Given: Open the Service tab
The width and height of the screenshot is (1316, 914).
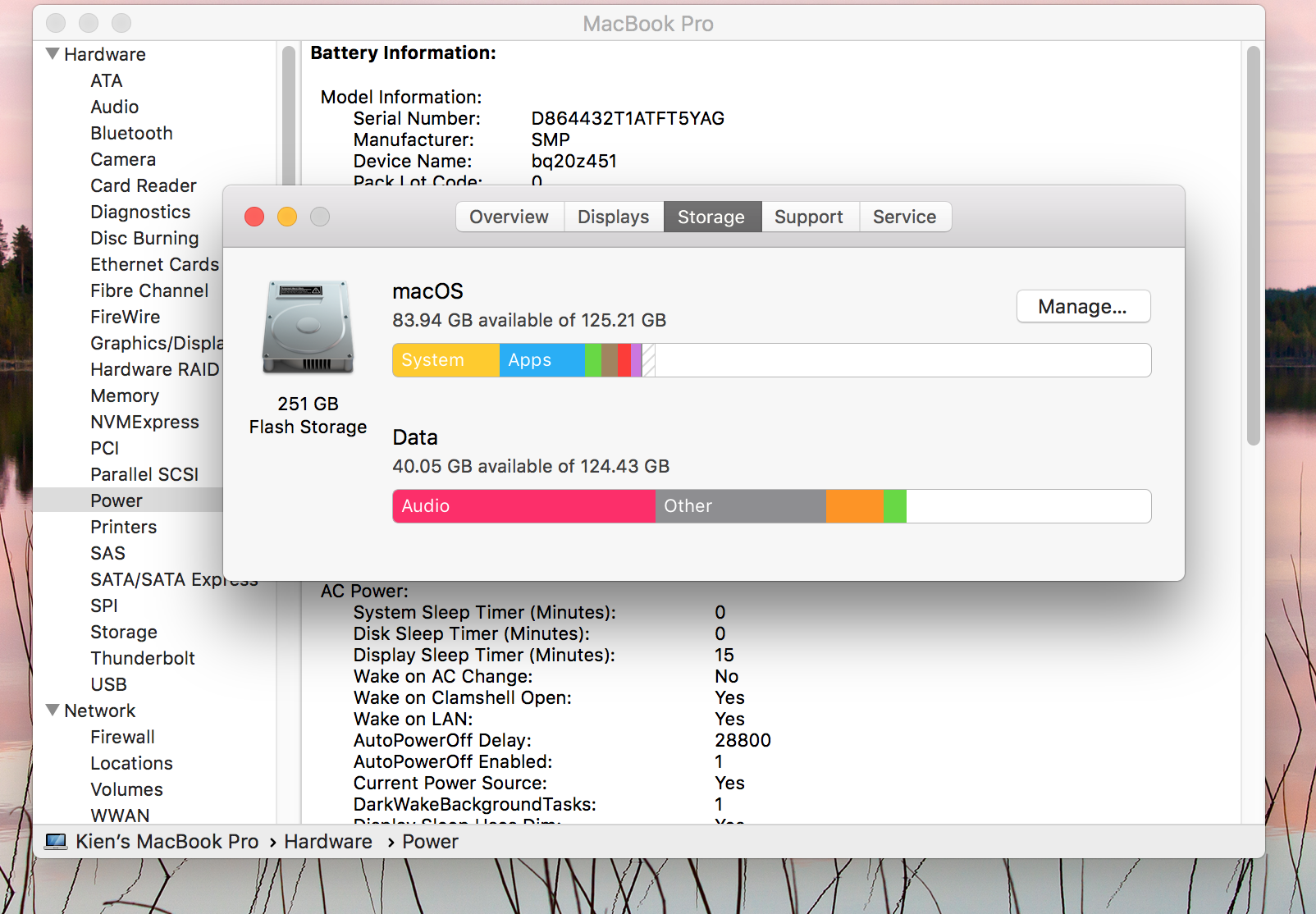Looking at the screenshot, I should tap(905, 217).
